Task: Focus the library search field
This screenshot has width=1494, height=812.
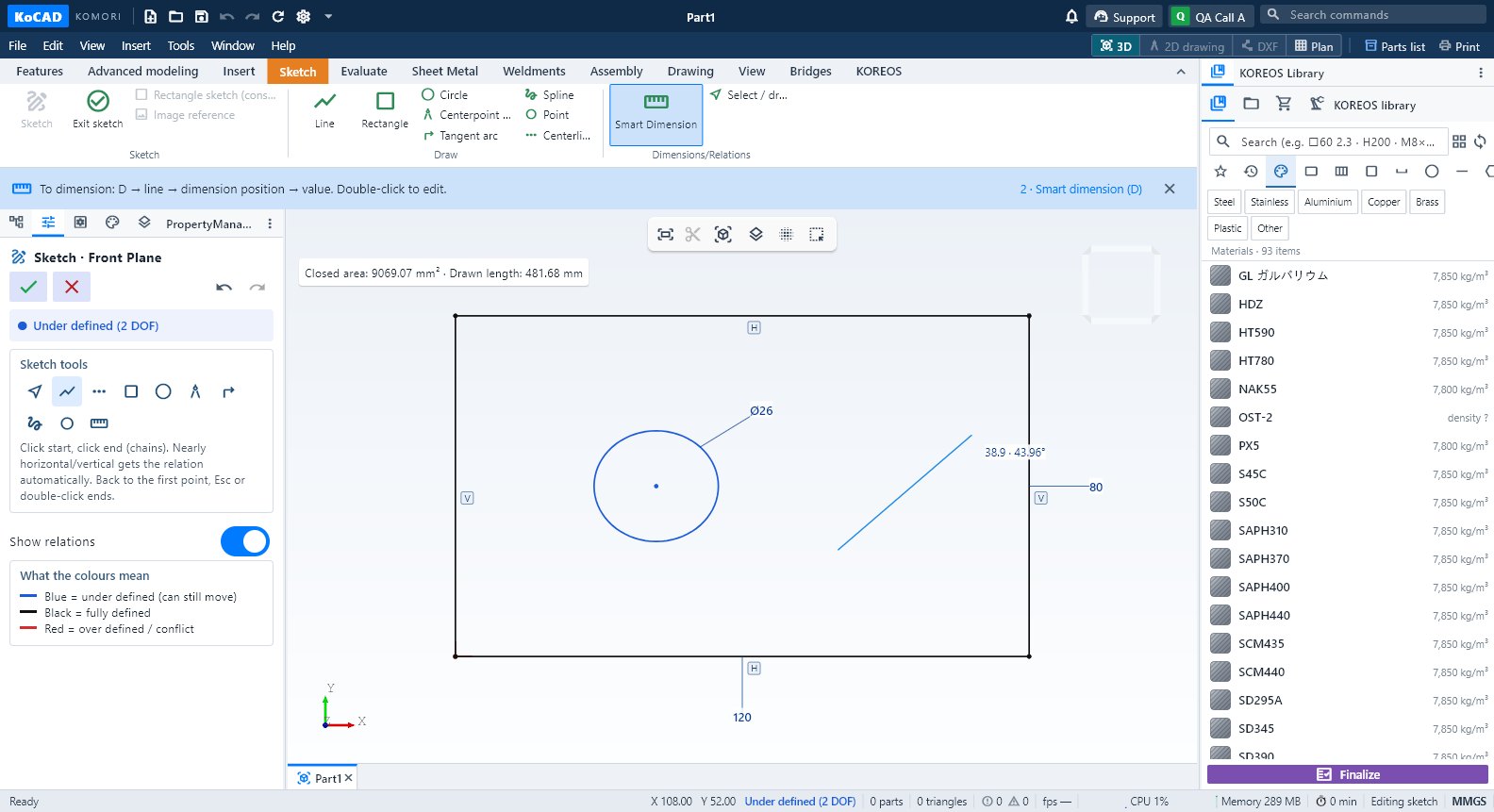Action: coord(1327,141)
